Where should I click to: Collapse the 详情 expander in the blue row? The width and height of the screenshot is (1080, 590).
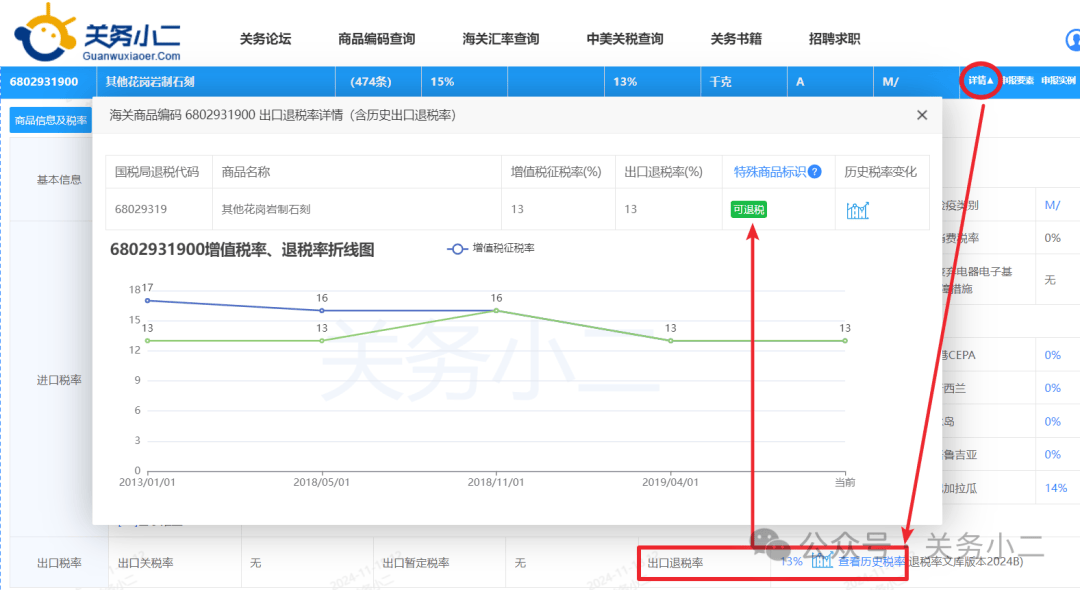click(x=980, y=81)
